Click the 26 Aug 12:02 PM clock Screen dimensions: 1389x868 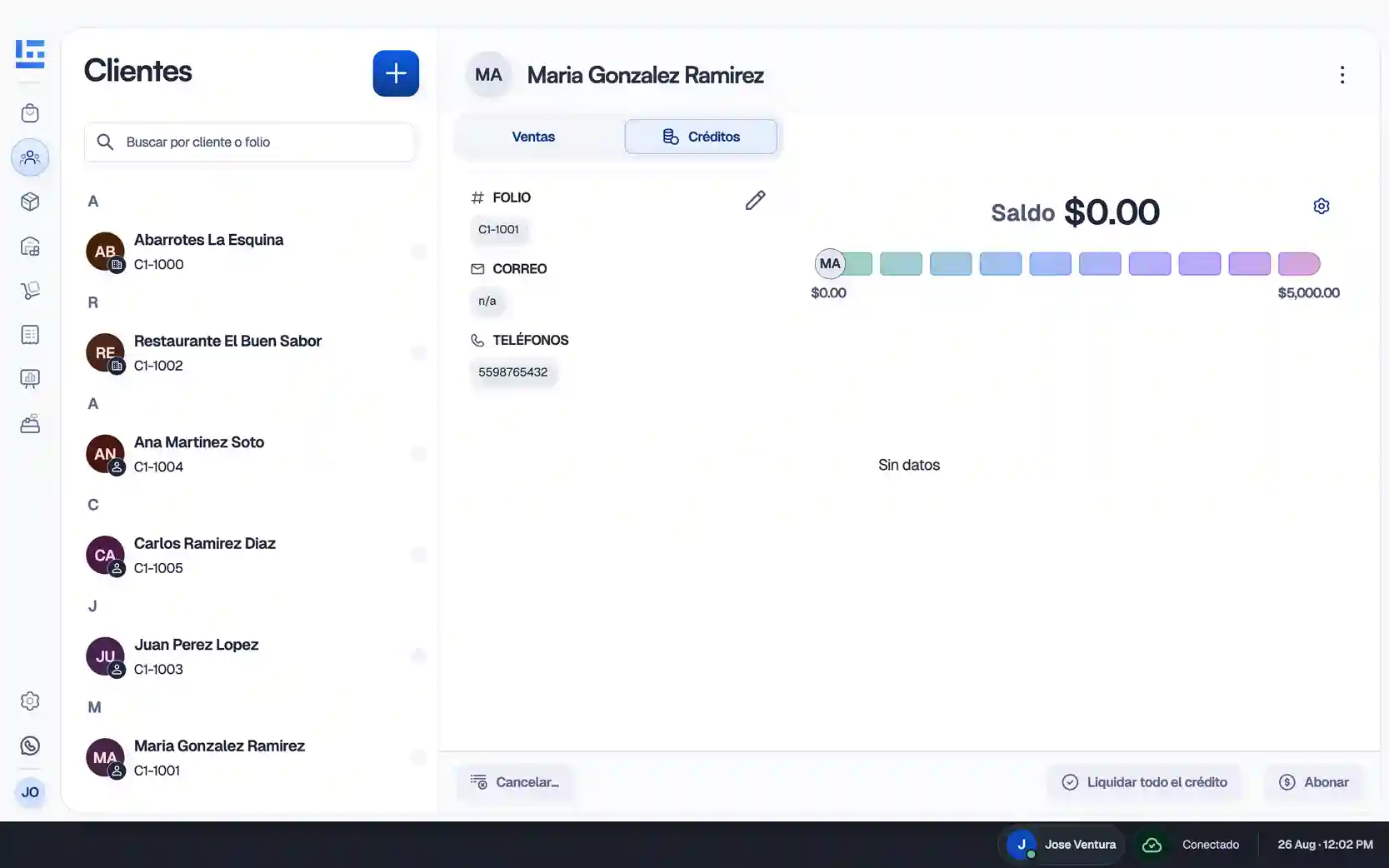1325,845
